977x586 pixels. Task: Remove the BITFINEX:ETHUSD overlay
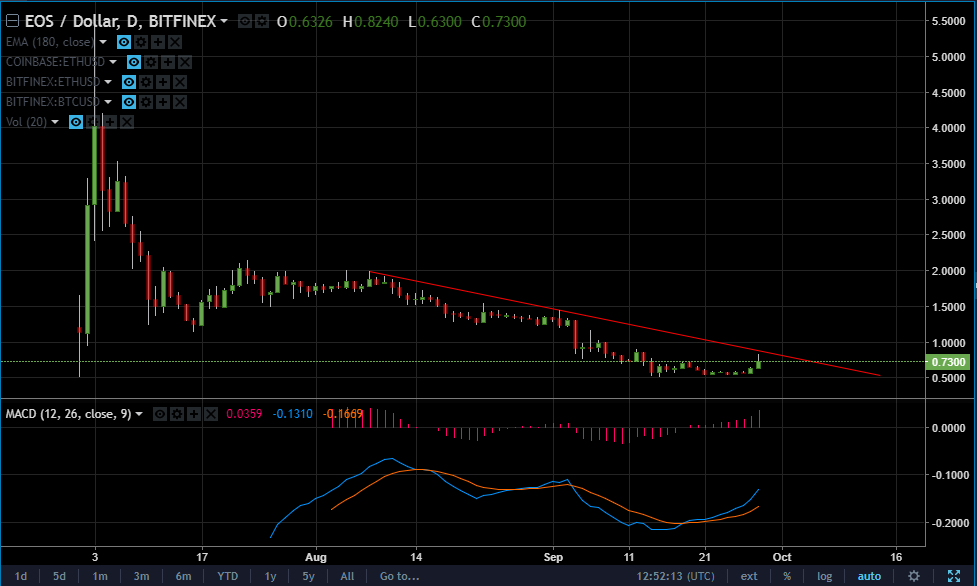pyautogui.click(x=180, y=82)
